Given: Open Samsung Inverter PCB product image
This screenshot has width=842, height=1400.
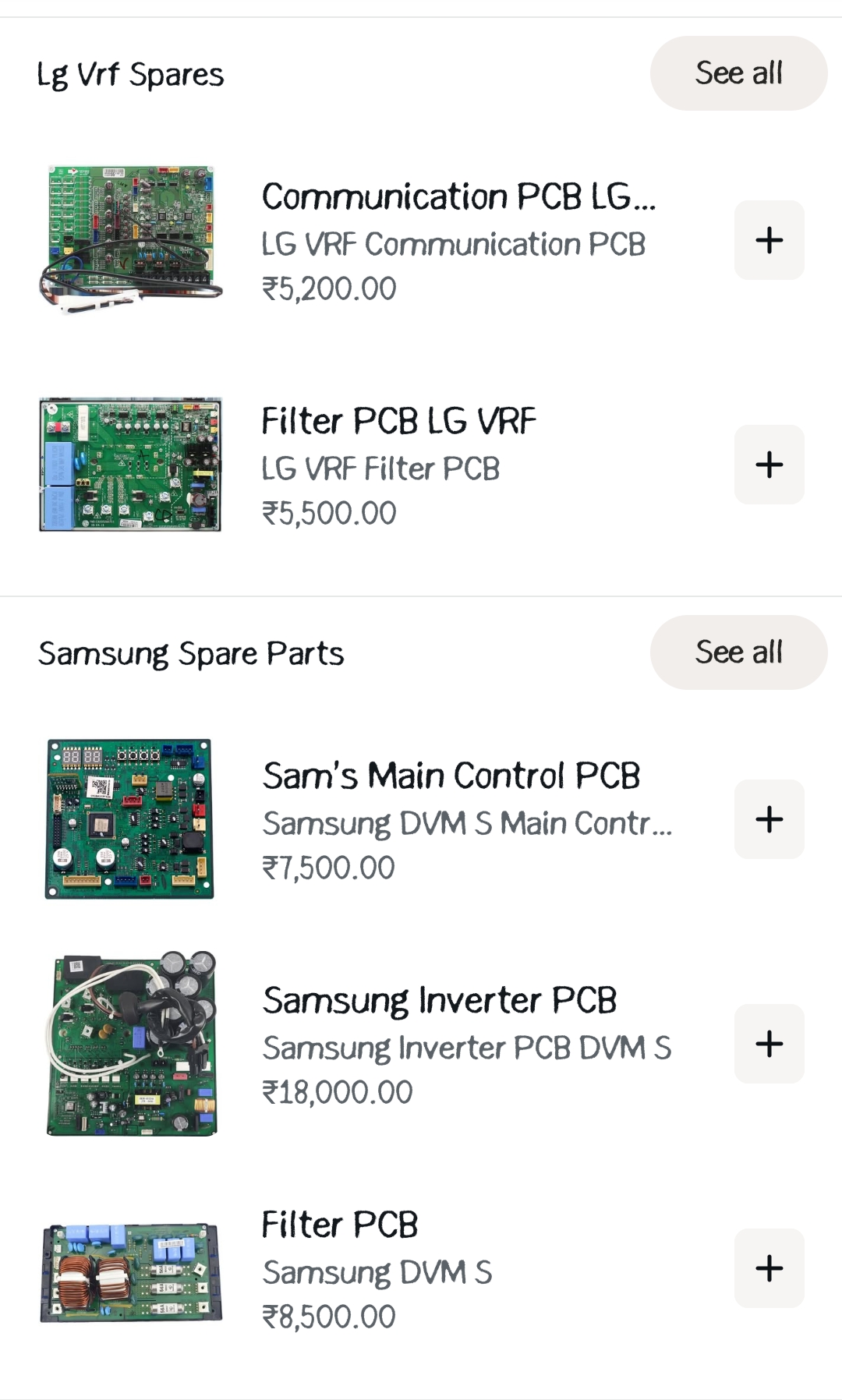Looking at the screenshot, I should tap(131, 1043).
